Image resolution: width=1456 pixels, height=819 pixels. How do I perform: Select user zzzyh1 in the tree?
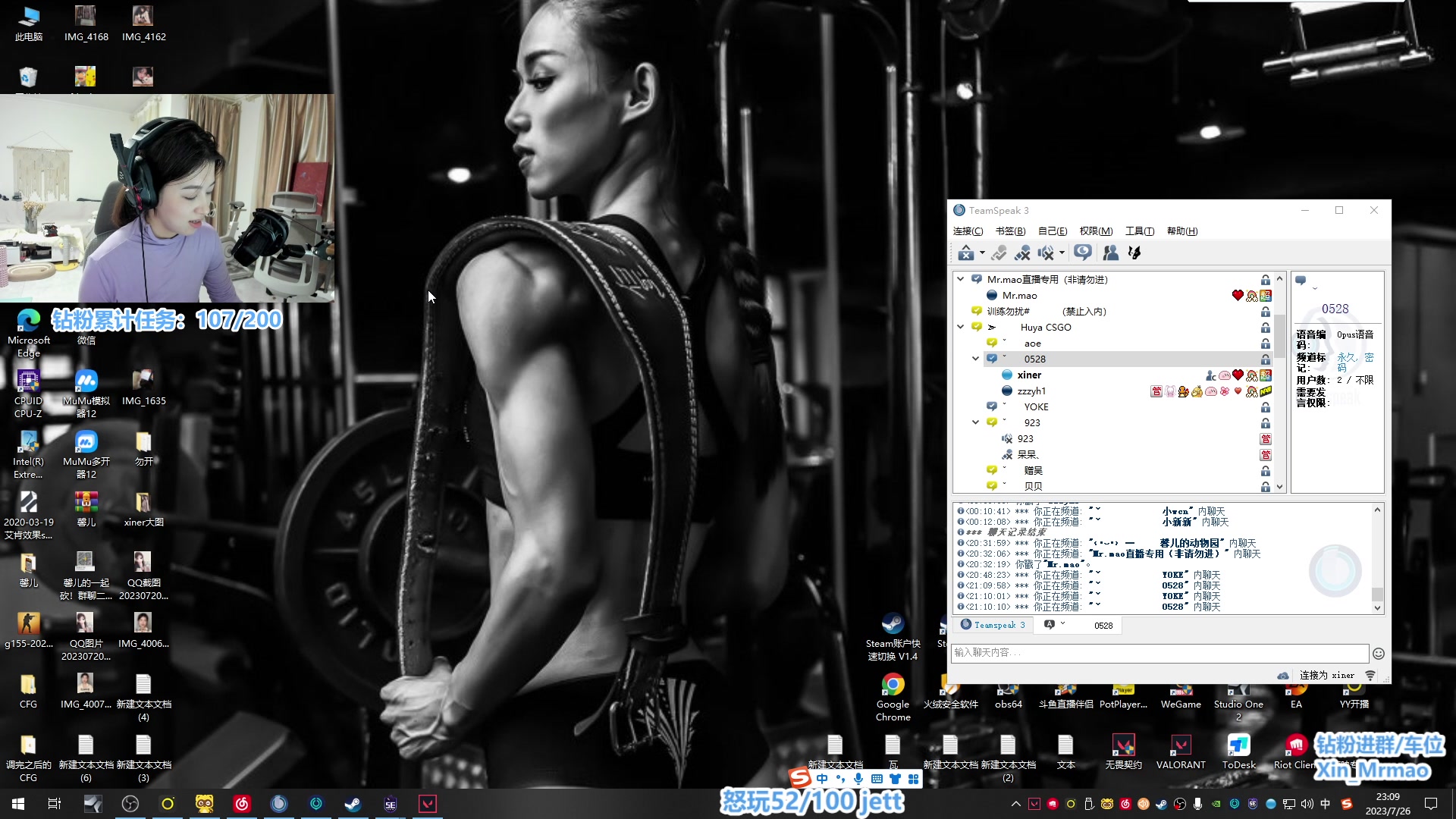(1031, 391)
